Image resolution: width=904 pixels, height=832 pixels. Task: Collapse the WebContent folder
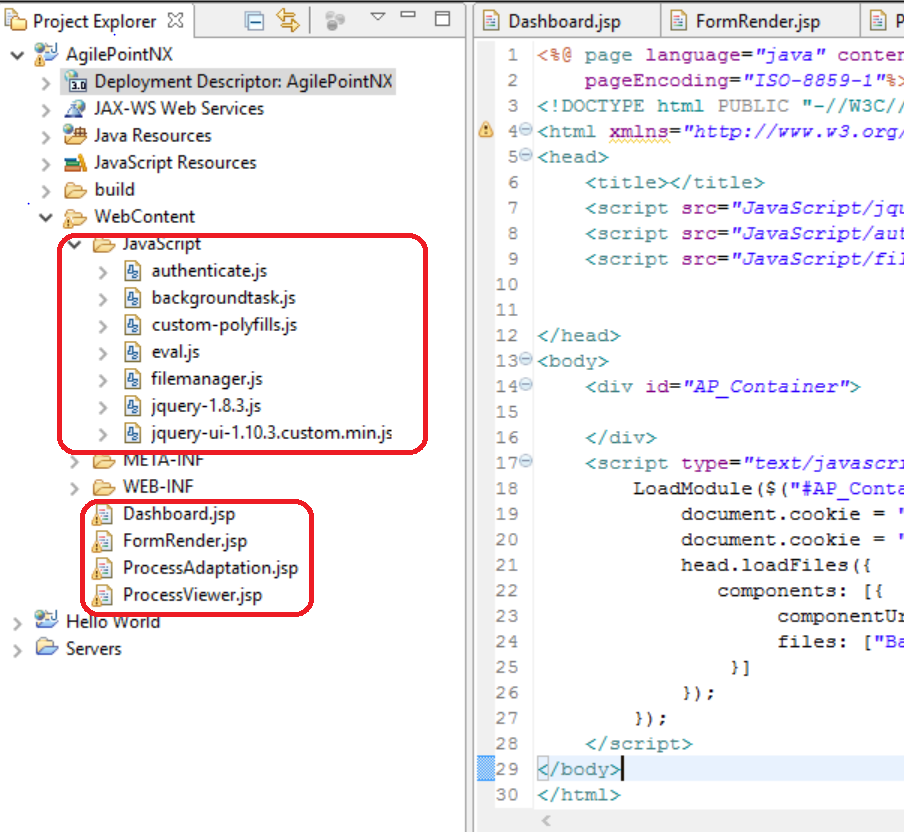pyautogui.click(x=46, y=217)
